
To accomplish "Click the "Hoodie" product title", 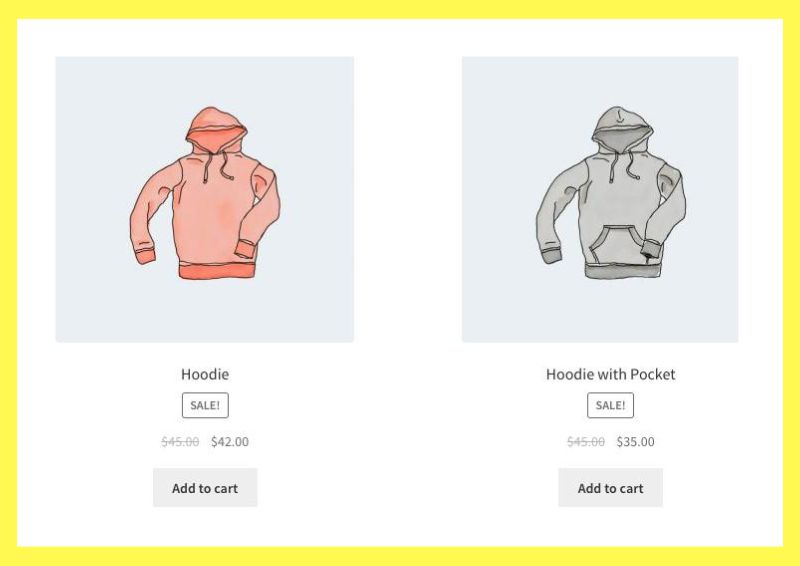I will [x=205, y=374].
